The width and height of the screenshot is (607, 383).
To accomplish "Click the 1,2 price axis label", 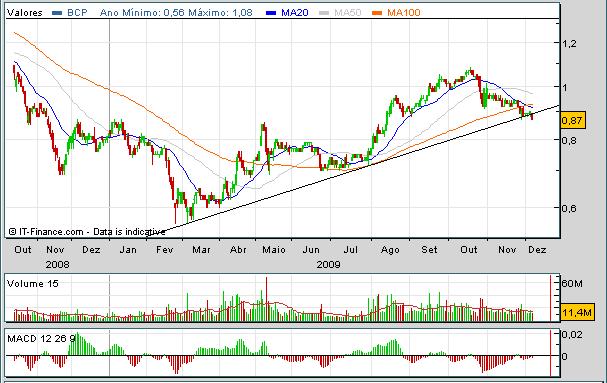I will tap(569, 44).
